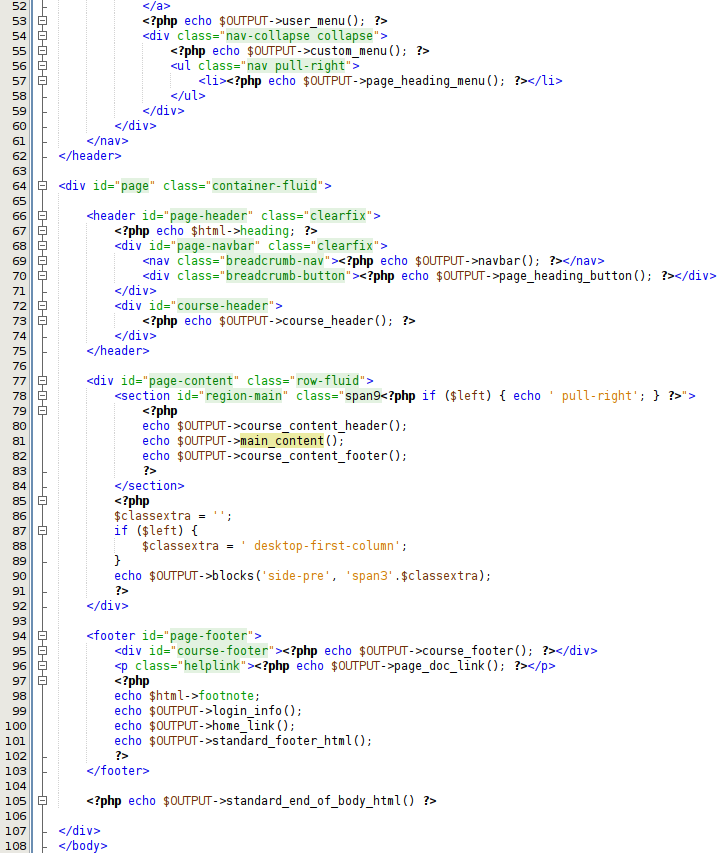
Task: Click page_heading_button() on line 70
Action: pyautogui.click(x=572, y=276)
